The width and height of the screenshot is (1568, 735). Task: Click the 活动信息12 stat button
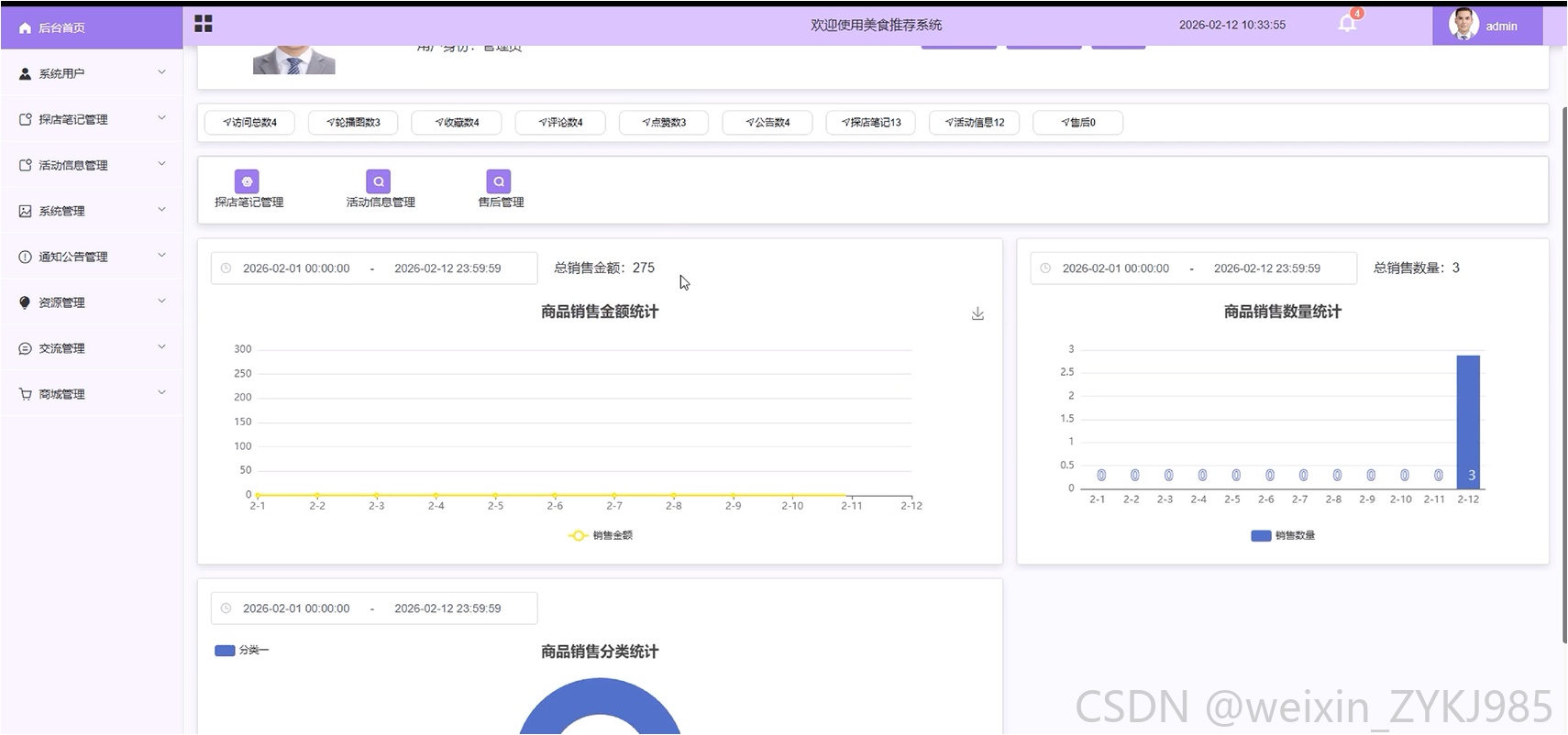coord(975,123)
